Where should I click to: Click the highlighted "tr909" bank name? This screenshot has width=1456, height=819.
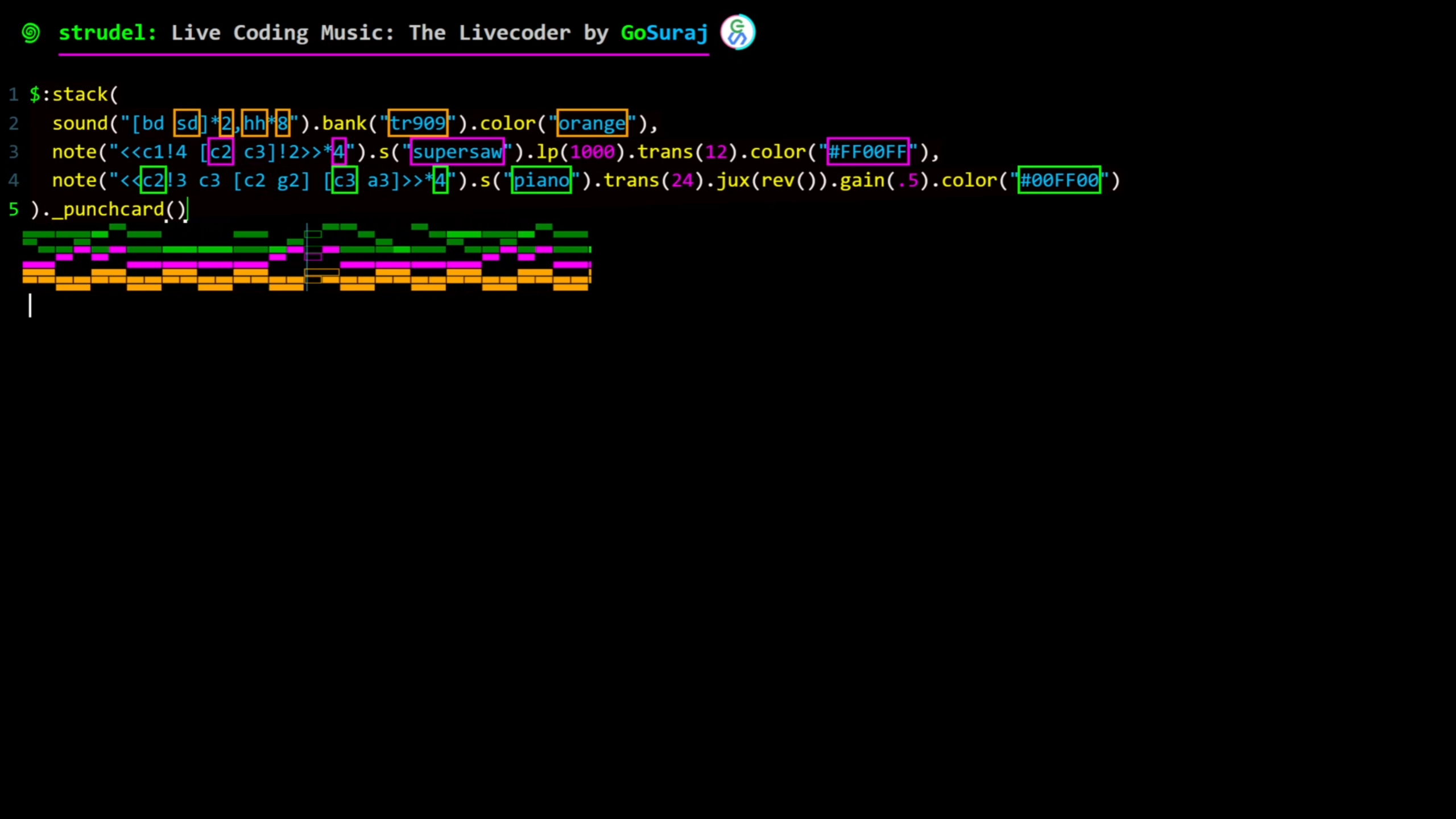point(417,123)
